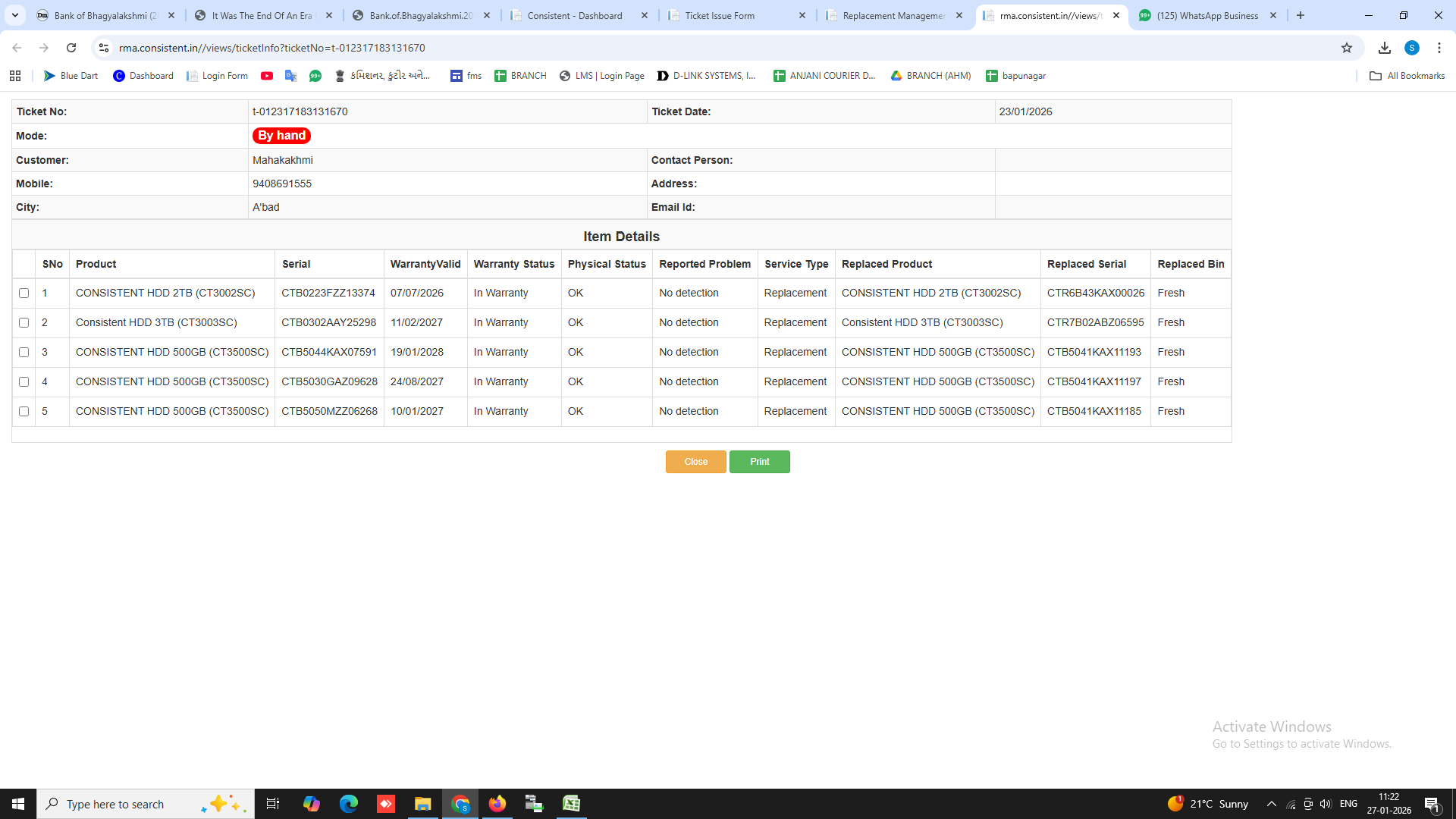Tick checkbox for serial CTB5044KAX07591

point(24,353)
